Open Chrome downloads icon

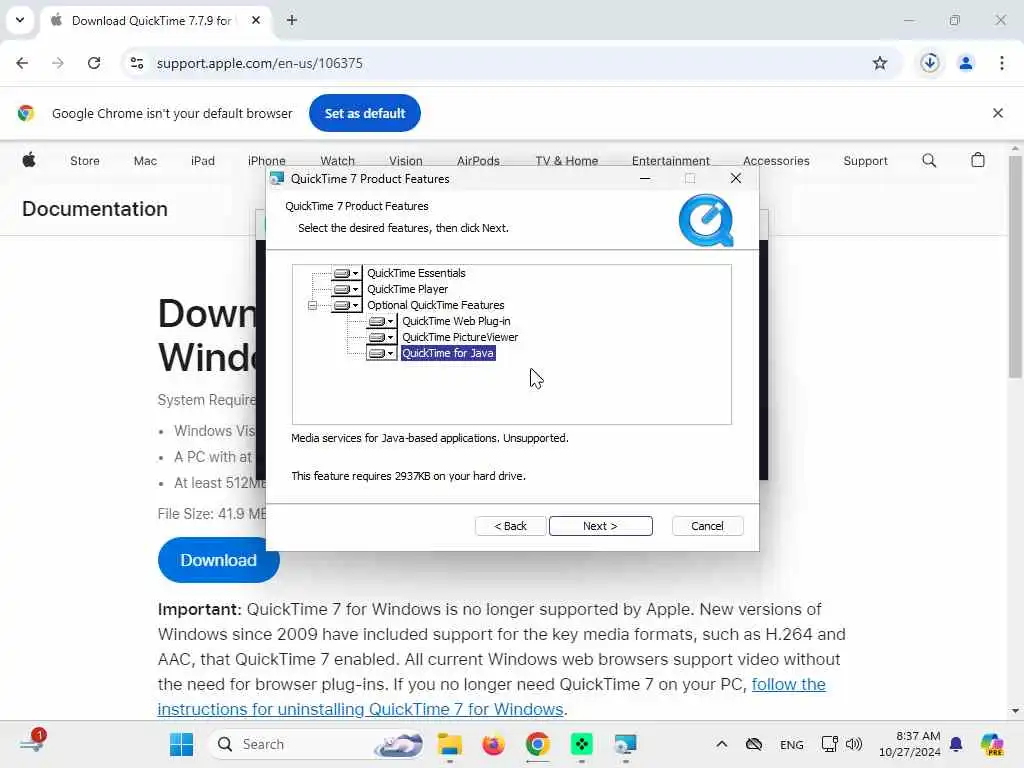[930, 63]
